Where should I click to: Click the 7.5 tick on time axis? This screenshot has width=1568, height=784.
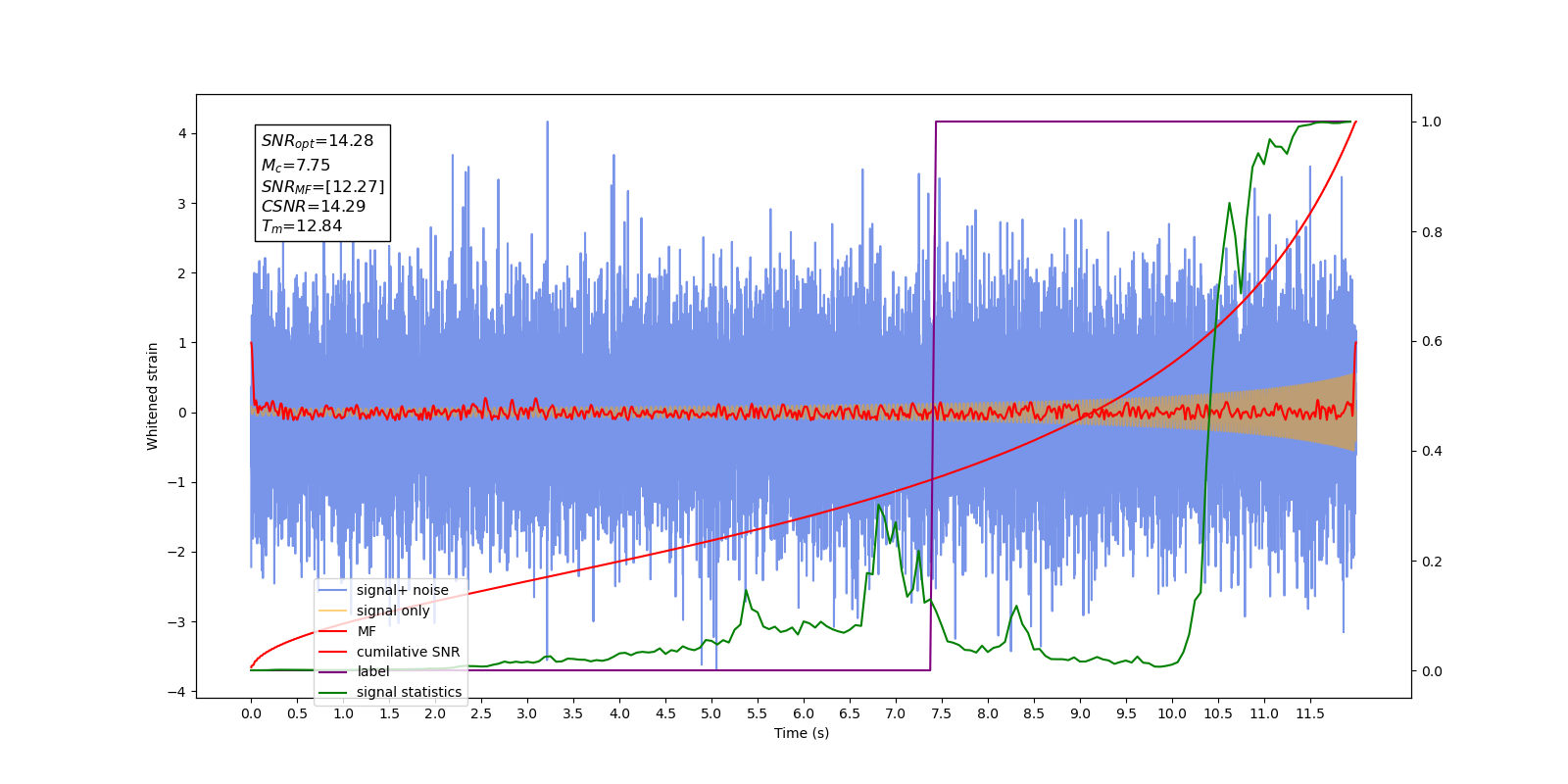(941, 713)
